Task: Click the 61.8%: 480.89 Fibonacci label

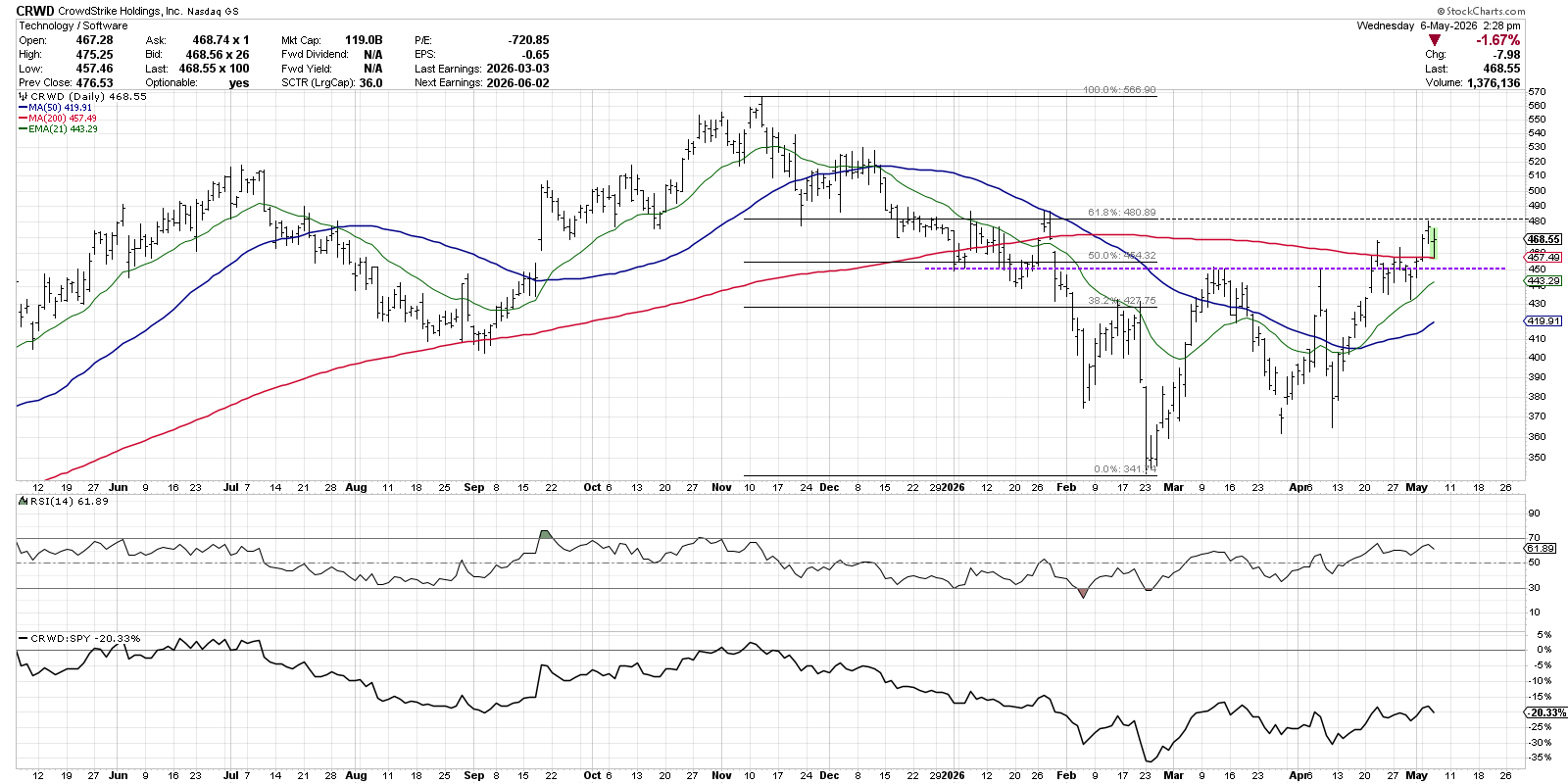Action: point(1122,213)
